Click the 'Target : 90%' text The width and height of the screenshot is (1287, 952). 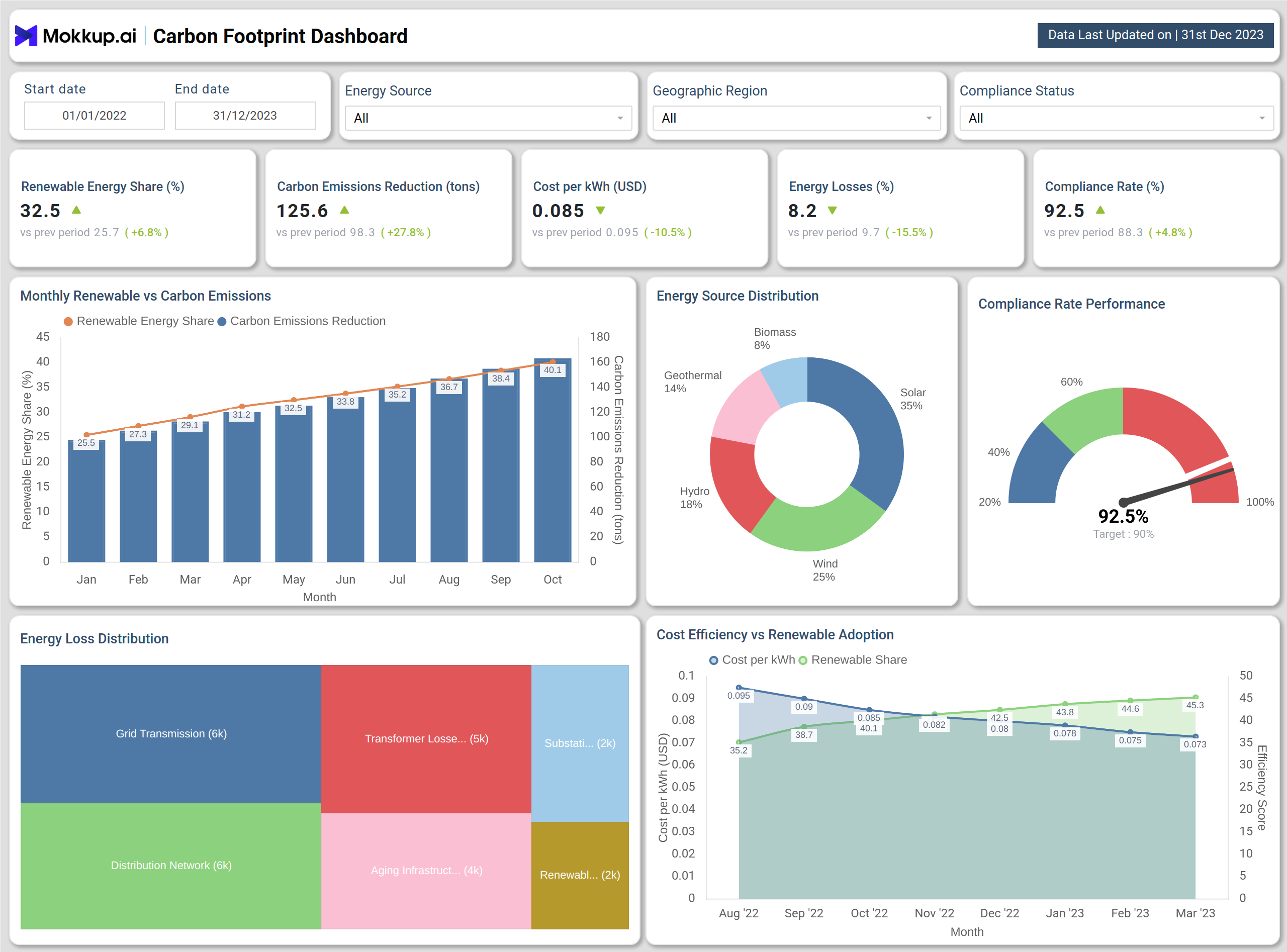click(x=1123, y=534)
